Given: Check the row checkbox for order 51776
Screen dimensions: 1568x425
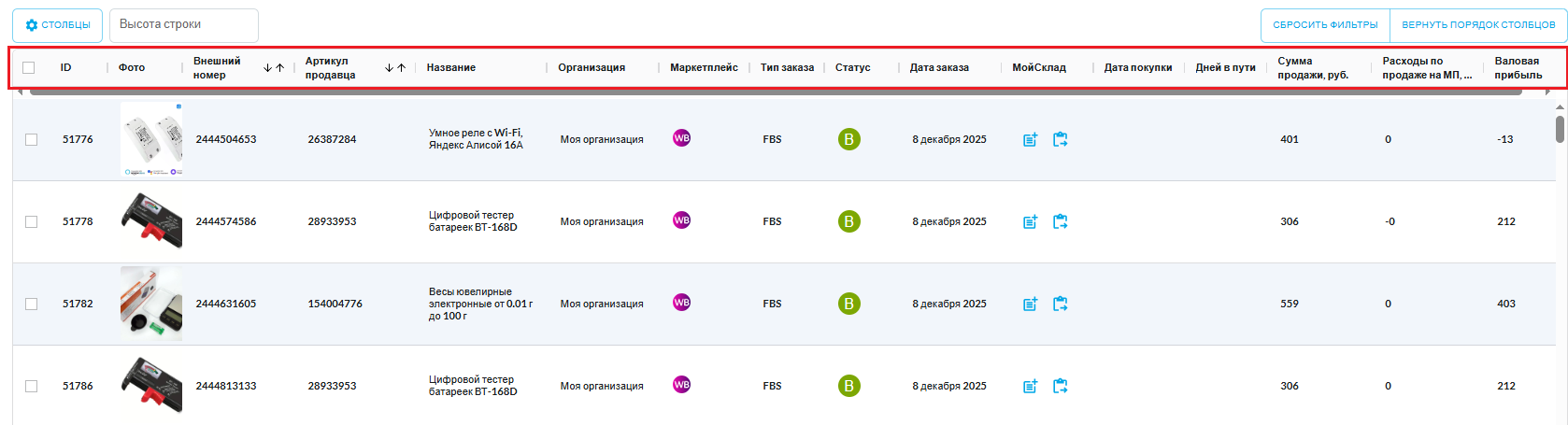Looking at the screenshot, I should [x=32, y=139].
